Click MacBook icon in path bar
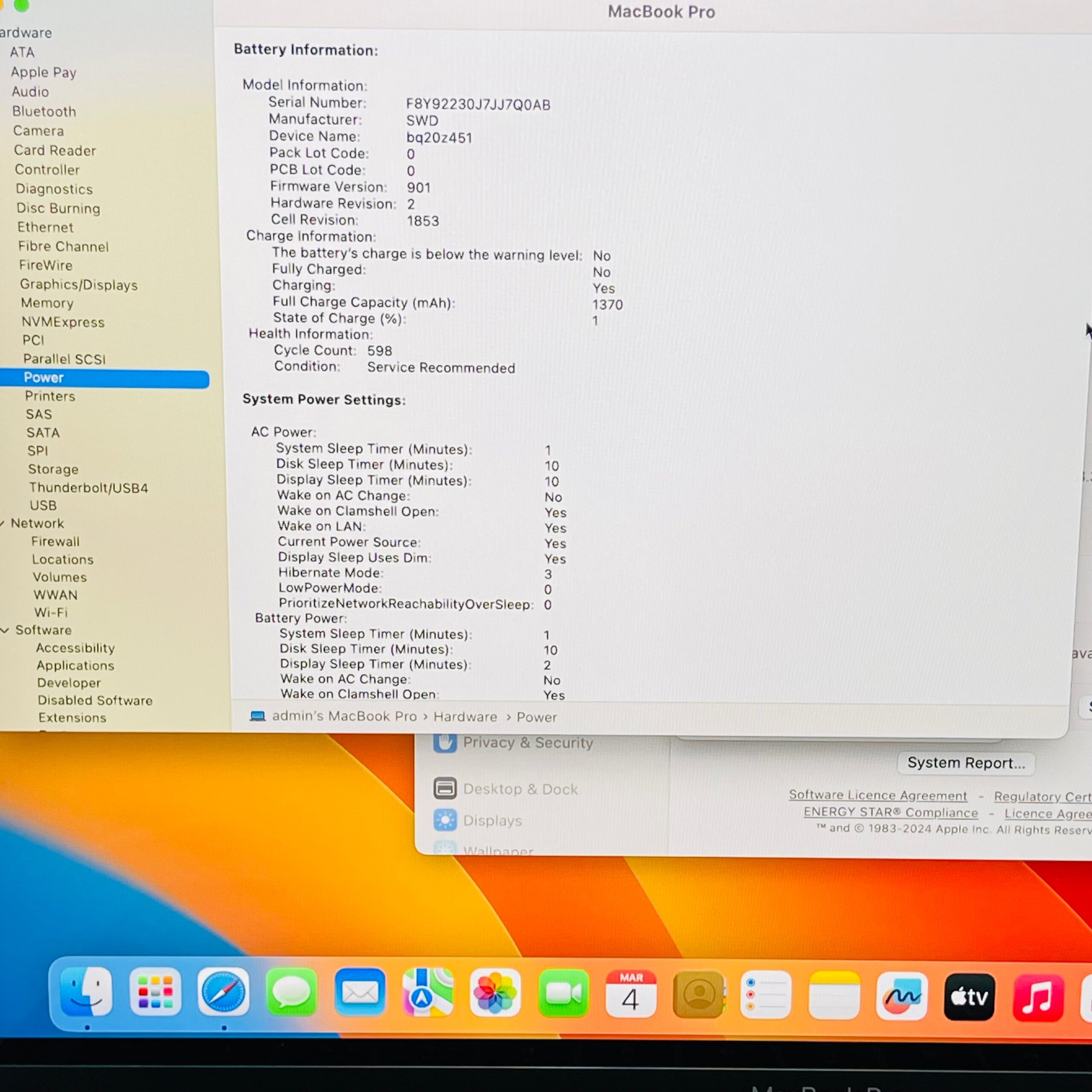 coord(258,716)
